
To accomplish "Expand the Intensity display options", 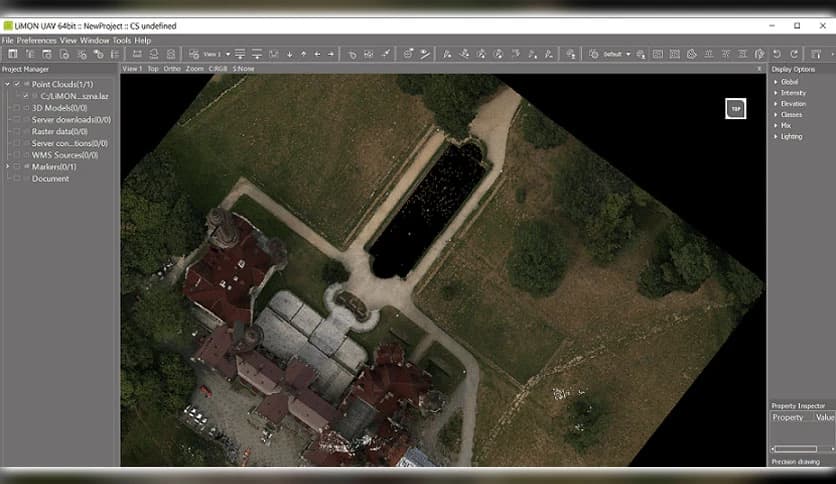I will tap(776, 93).
